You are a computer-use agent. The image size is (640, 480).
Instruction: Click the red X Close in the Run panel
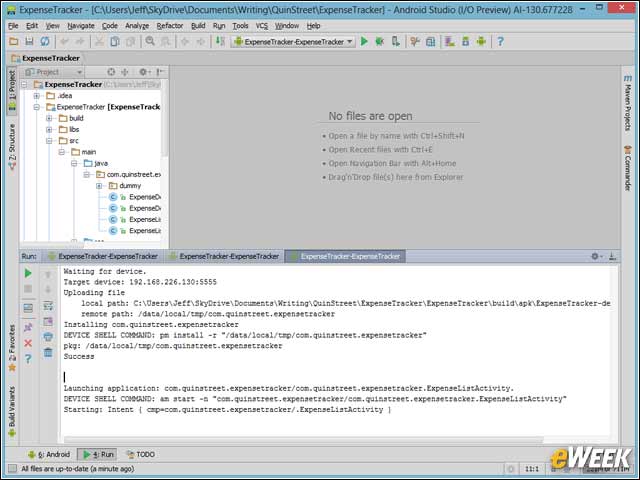tap(28, 343)
